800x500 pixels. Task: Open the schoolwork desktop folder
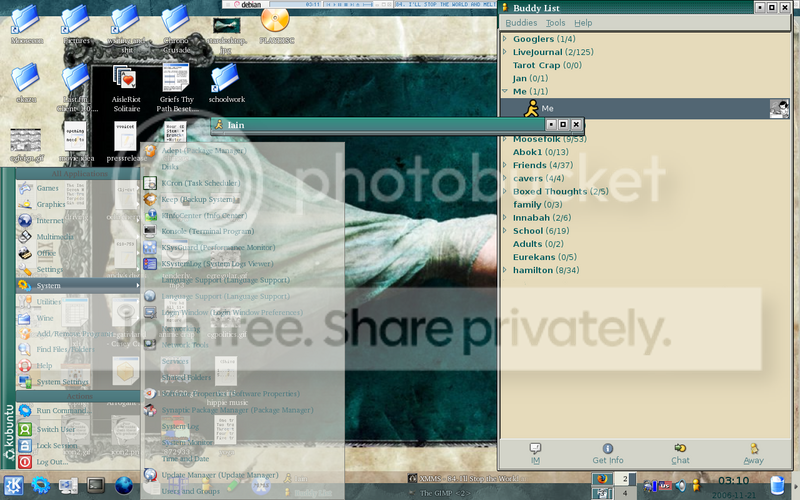[x=226, y=82]
